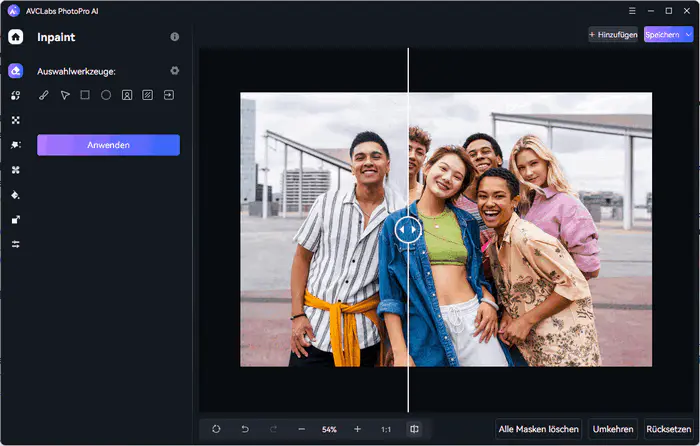
Task: Pick the arrow pointer selection tool
Action: pyautogui.click(x=65, y=95)
